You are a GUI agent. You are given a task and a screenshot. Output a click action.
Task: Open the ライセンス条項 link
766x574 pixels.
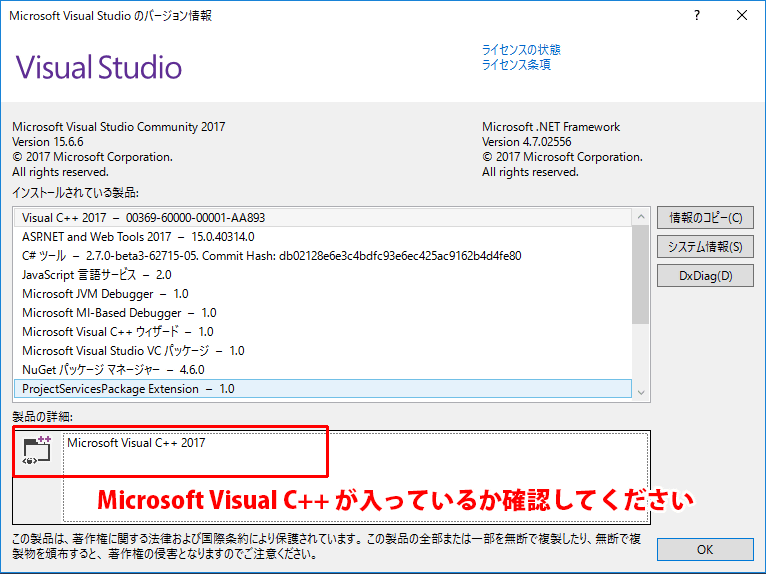[x=516, y=64]
